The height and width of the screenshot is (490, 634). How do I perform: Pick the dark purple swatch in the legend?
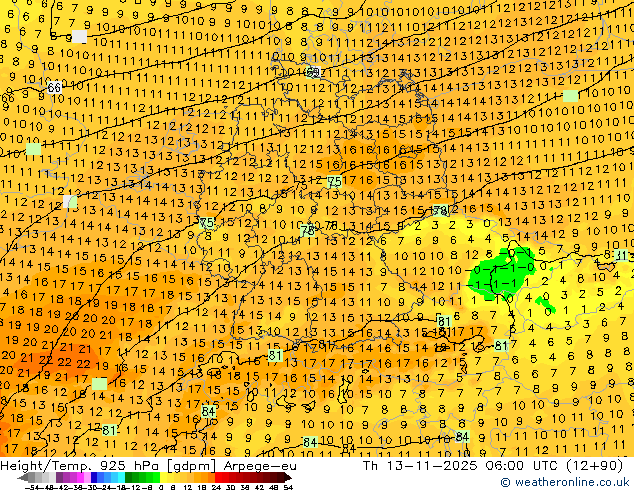pyautogui.click(x=59, y=478)
